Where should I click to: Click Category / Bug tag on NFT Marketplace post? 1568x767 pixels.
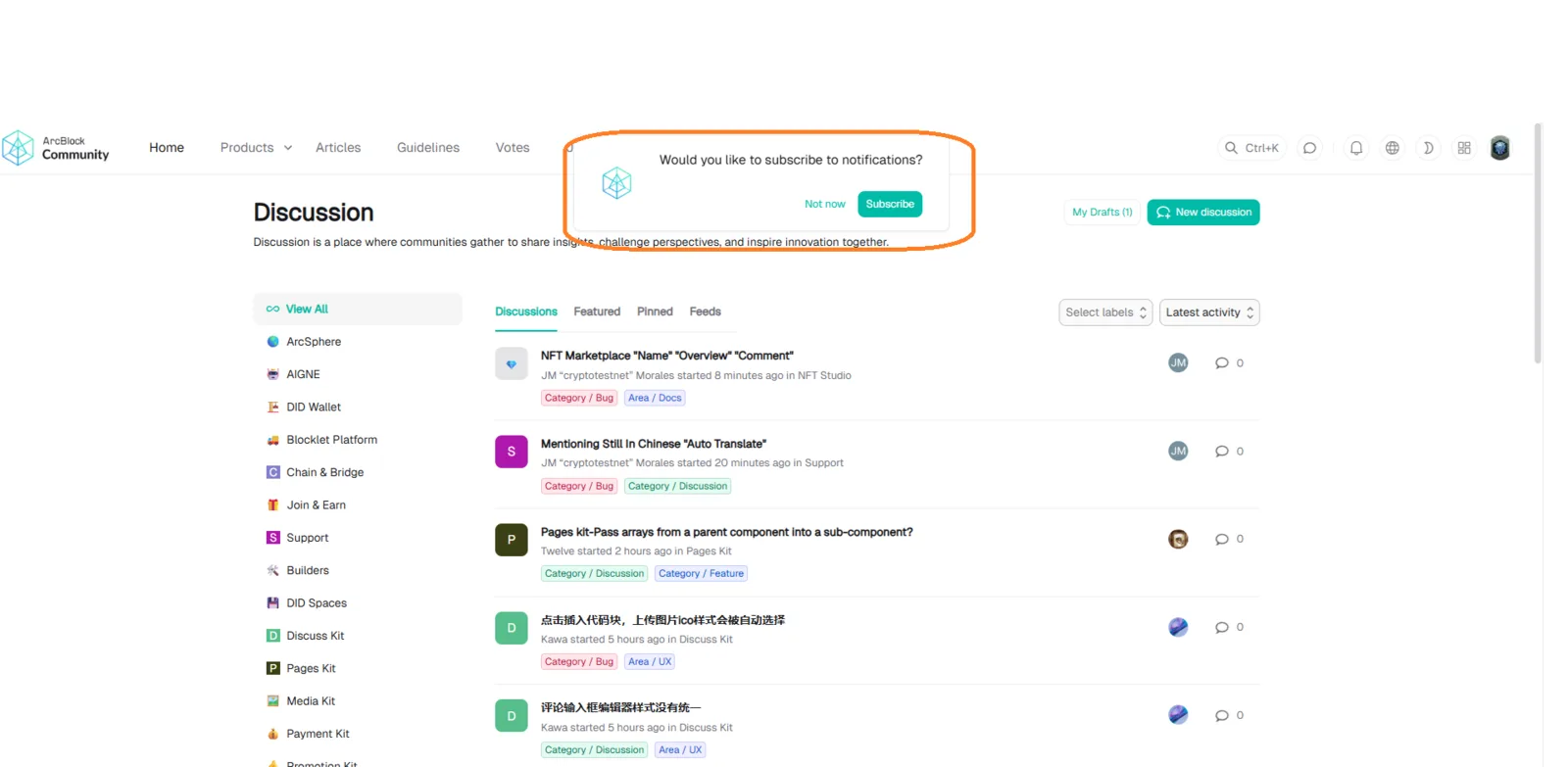pos(579,398)
